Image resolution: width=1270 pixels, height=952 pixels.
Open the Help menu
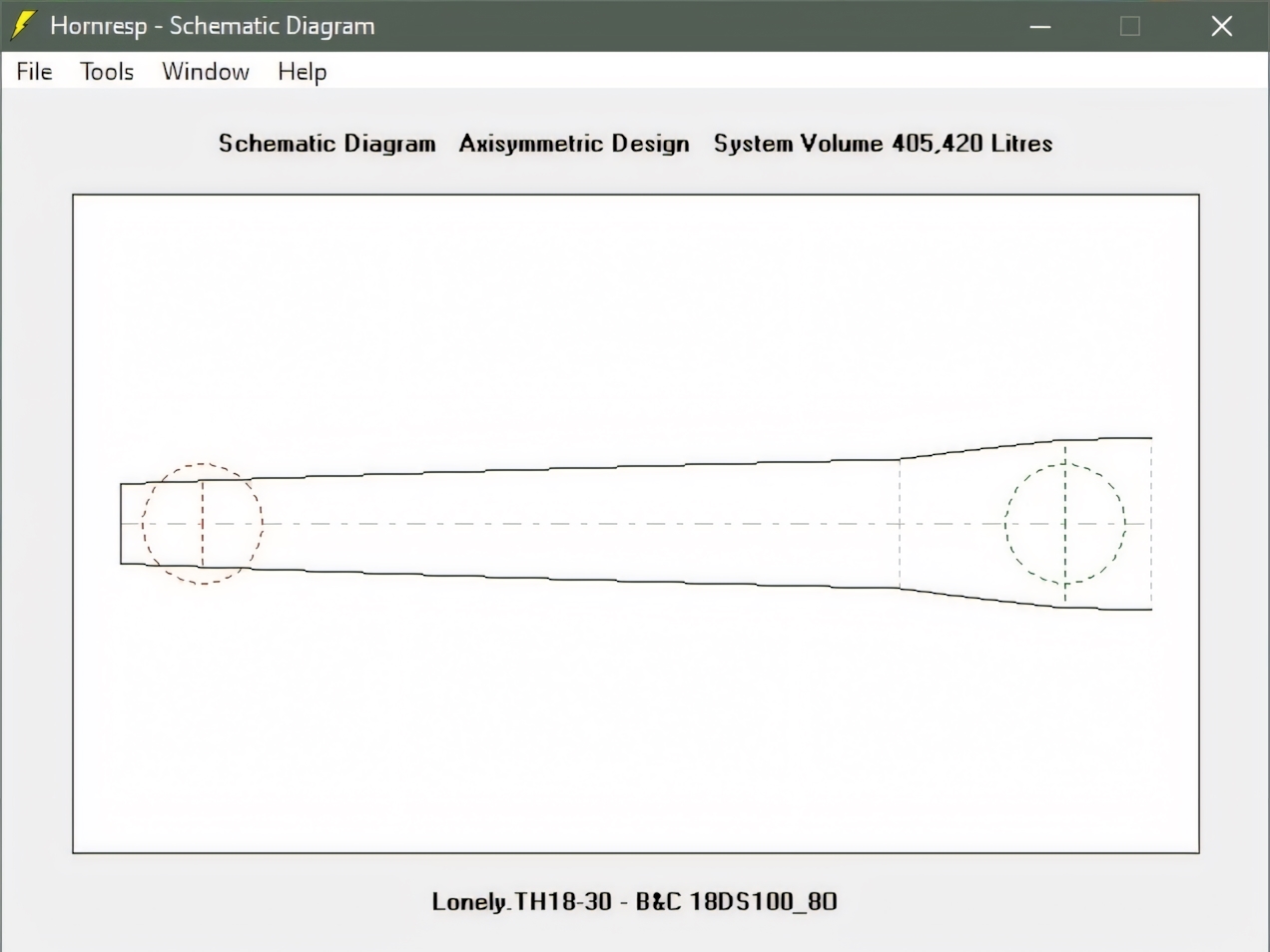[302, 72]
